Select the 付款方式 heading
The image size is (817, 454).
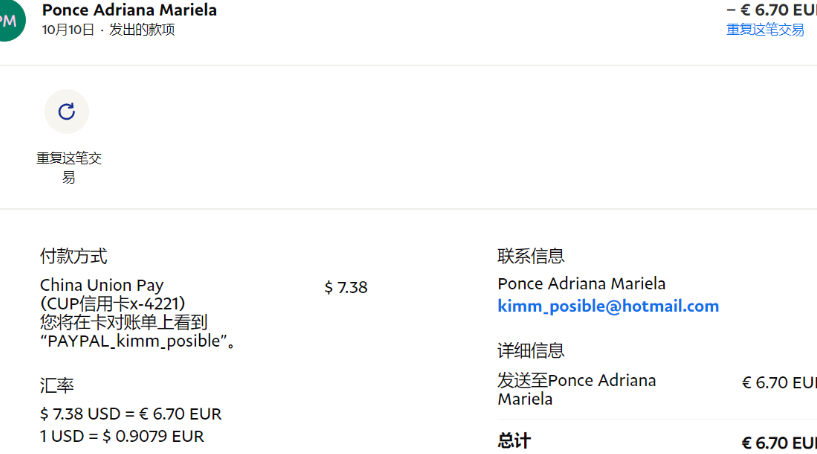point(73,256)
